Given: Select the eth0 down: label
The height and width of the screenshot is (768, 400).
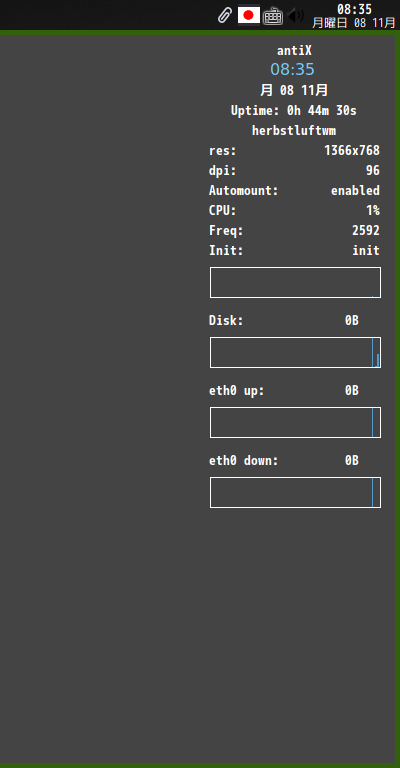Looking at the screenshot, I should click(x=244, y=461).
